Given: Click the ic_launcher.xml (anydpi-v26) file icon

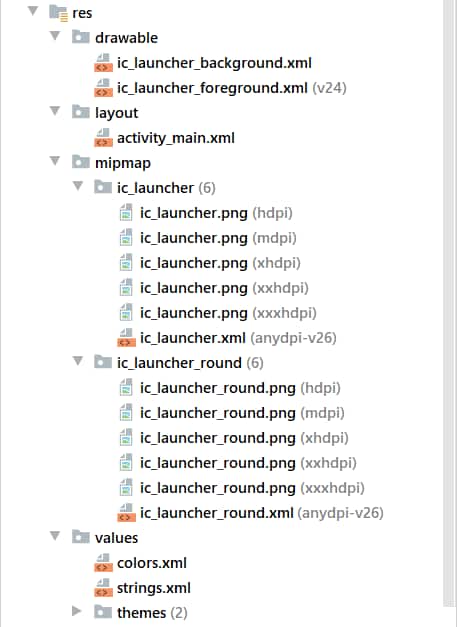Looking at the screenshot, I should point(126,338).
